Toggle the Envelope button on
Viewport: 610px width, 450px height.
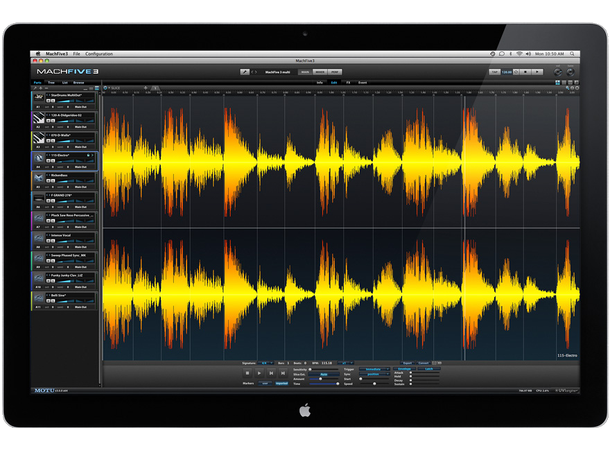(x=404, y=369)
